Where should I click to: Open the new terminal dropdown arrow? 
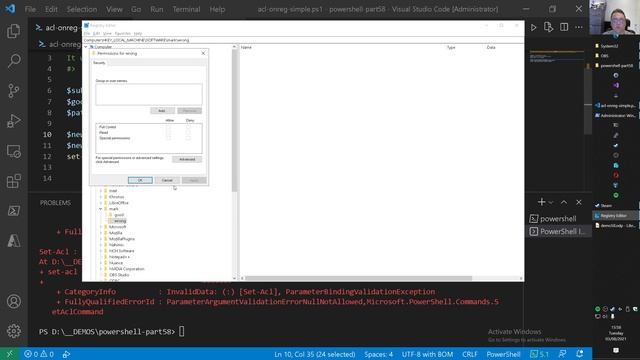coord(551,202)
